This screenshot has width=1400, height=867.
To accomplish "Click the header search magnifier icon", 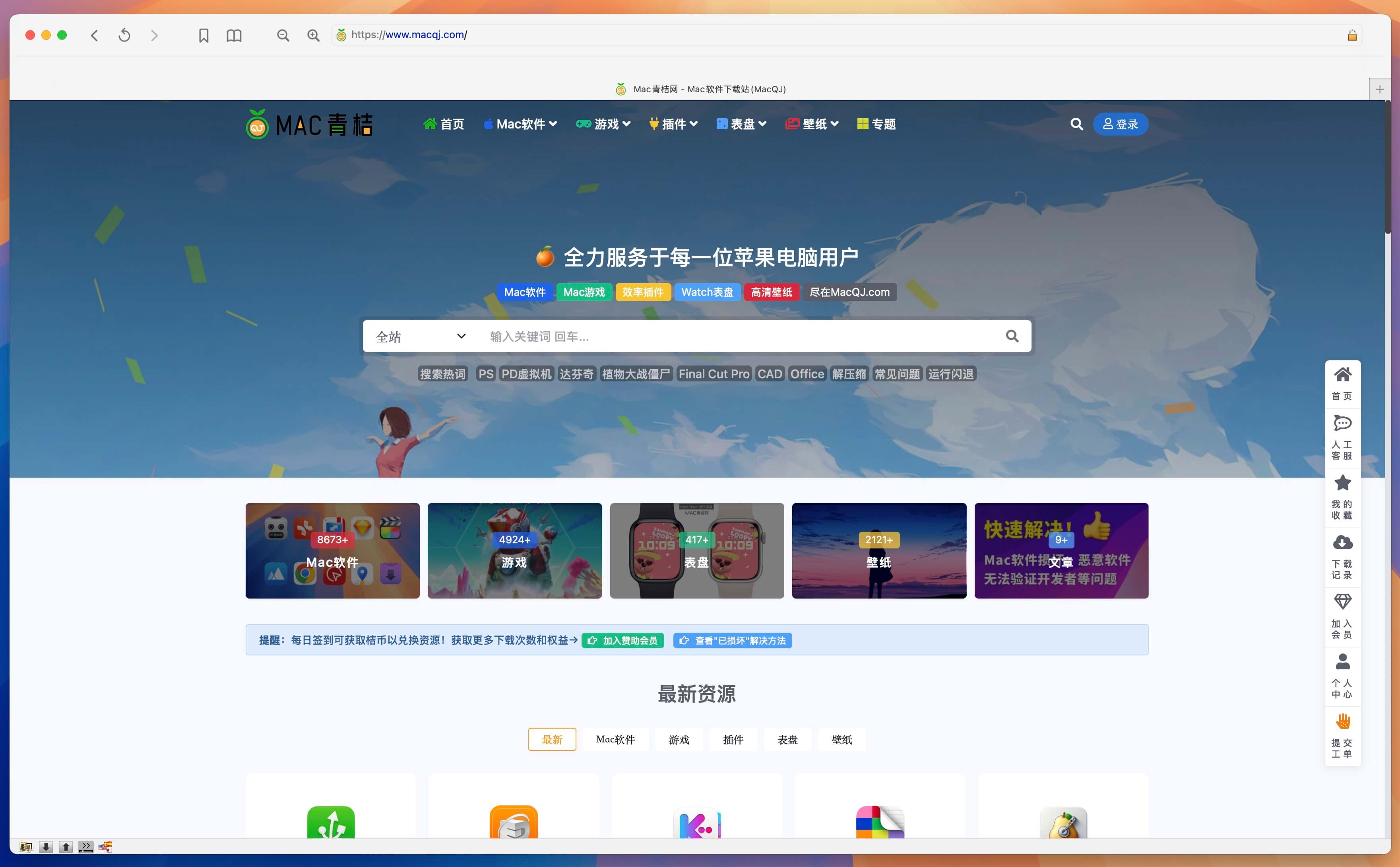I will click(1076, 124).
